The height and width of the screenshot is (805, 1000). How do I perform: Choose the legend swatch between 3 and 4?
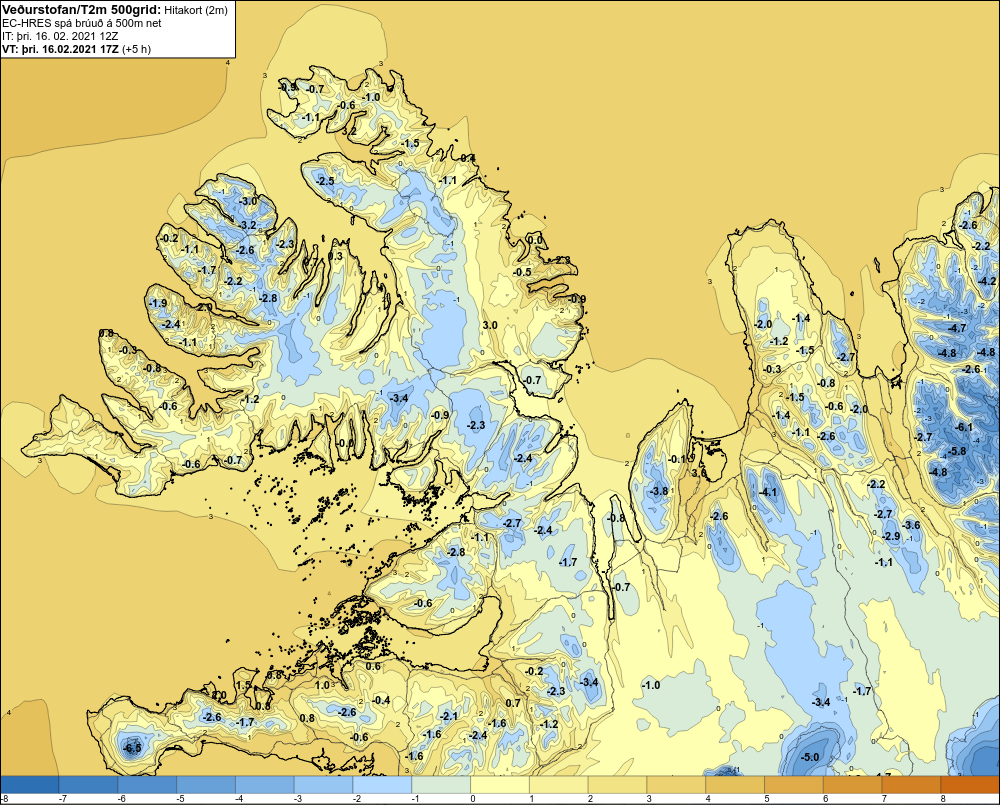(677, 784)
